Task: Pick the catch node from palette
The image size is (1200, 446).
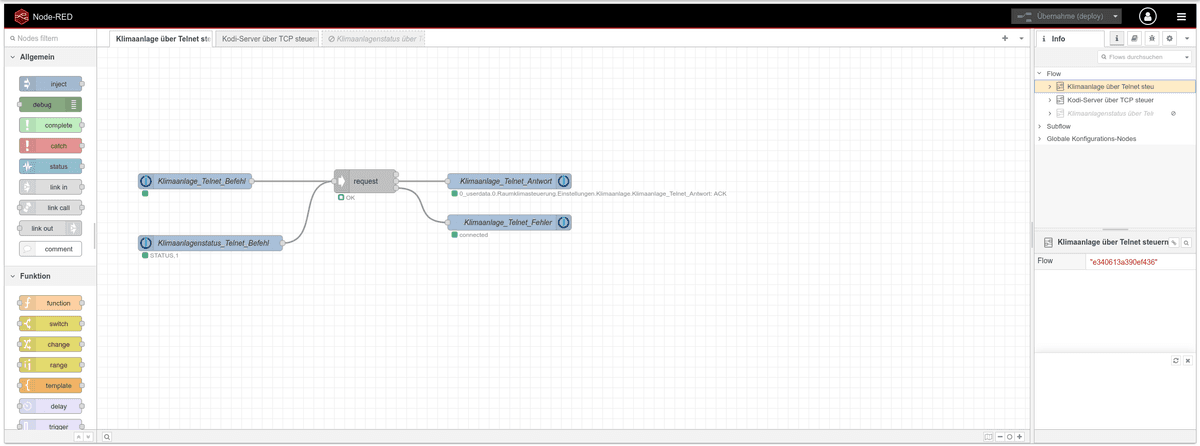Action: tap(51, 146)
